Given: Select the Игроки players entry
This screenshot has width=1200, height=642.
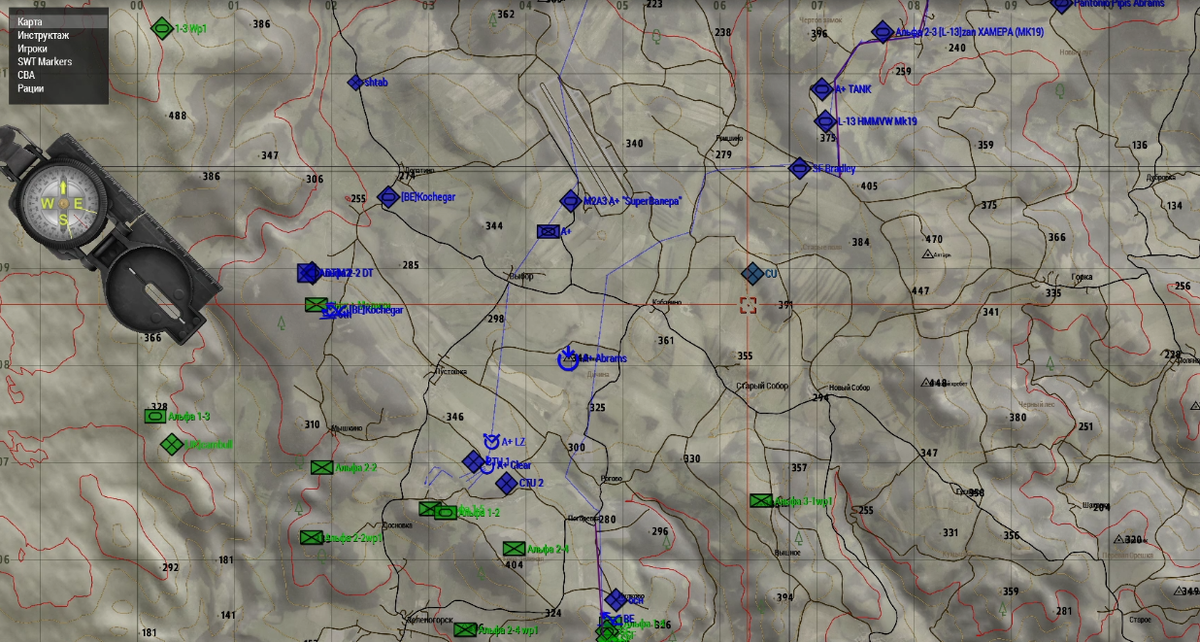Looking at the screenshot, I should pyautogui.click(x=31, y=48).
